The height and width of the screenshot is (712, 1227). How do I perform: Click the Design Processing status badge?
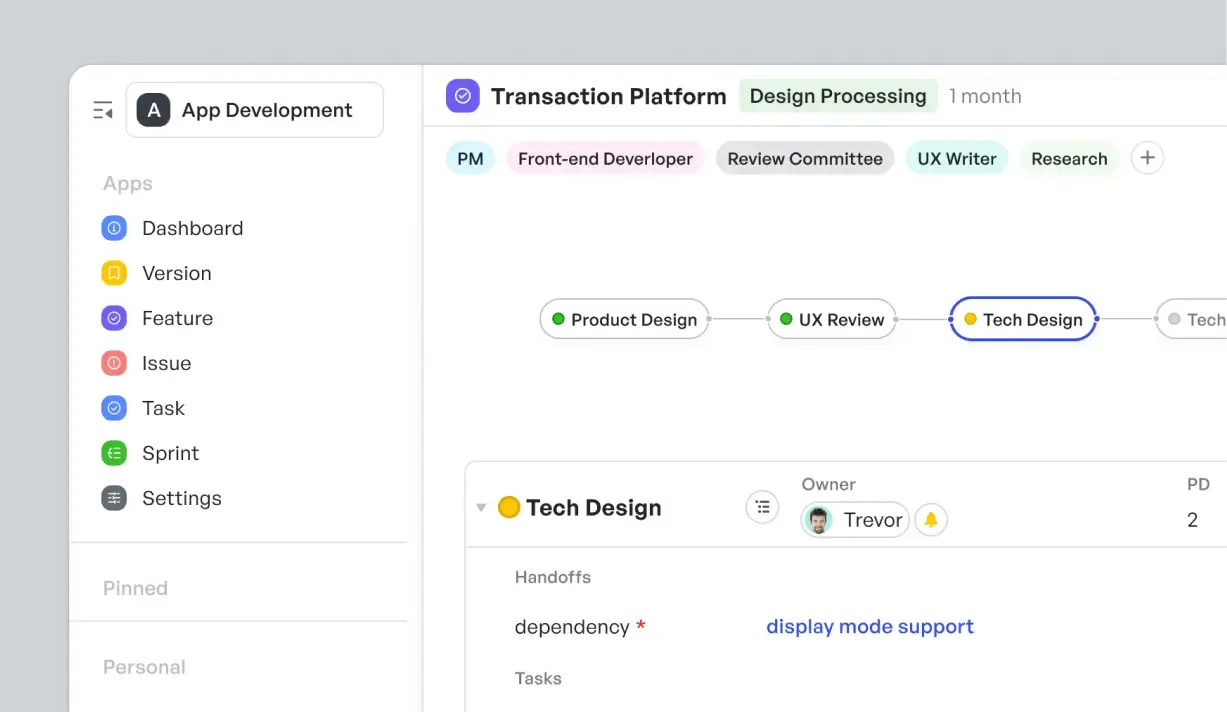(x=838, y=96)
